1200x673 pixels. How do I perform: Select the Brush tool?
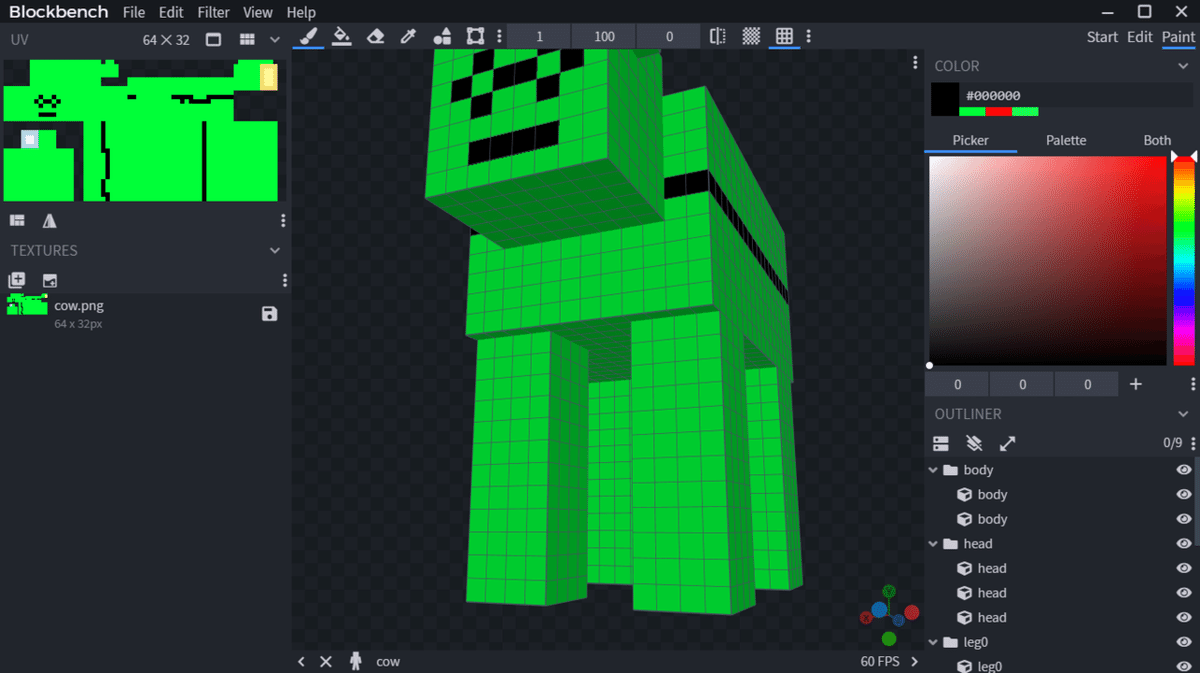point(307,36)
